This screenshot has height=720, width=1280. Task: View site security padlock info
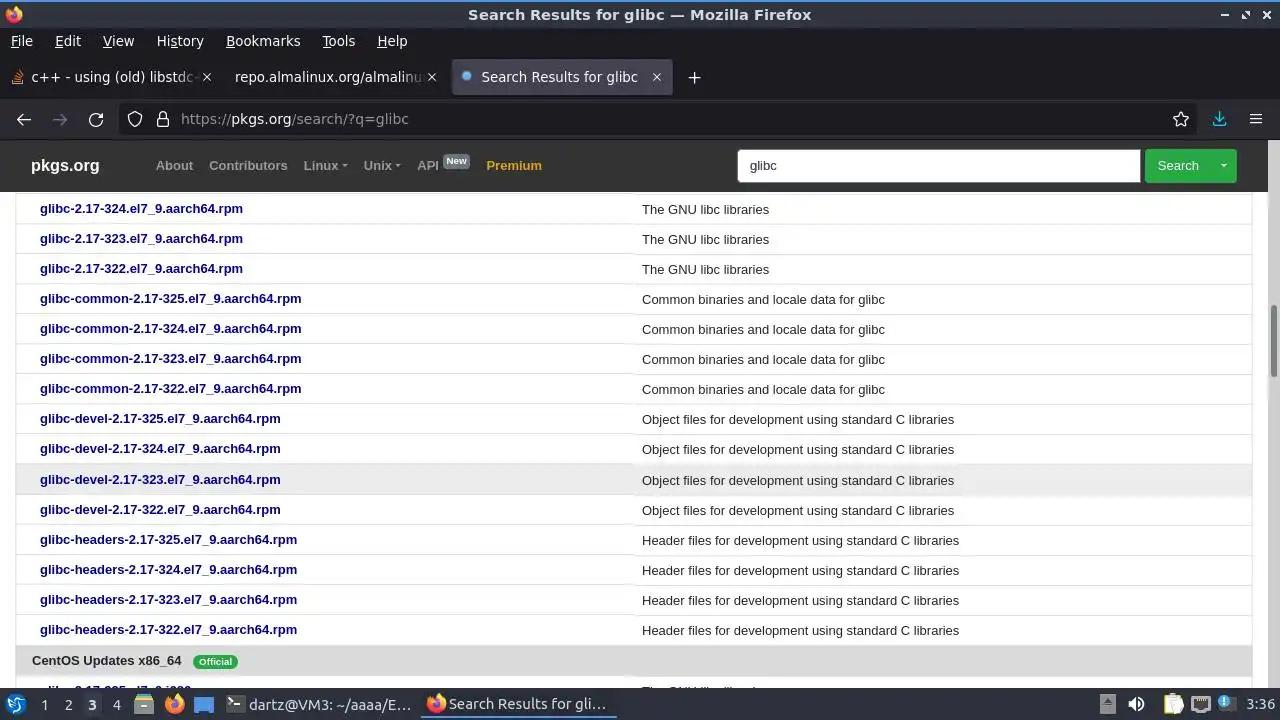pos(163,119)
